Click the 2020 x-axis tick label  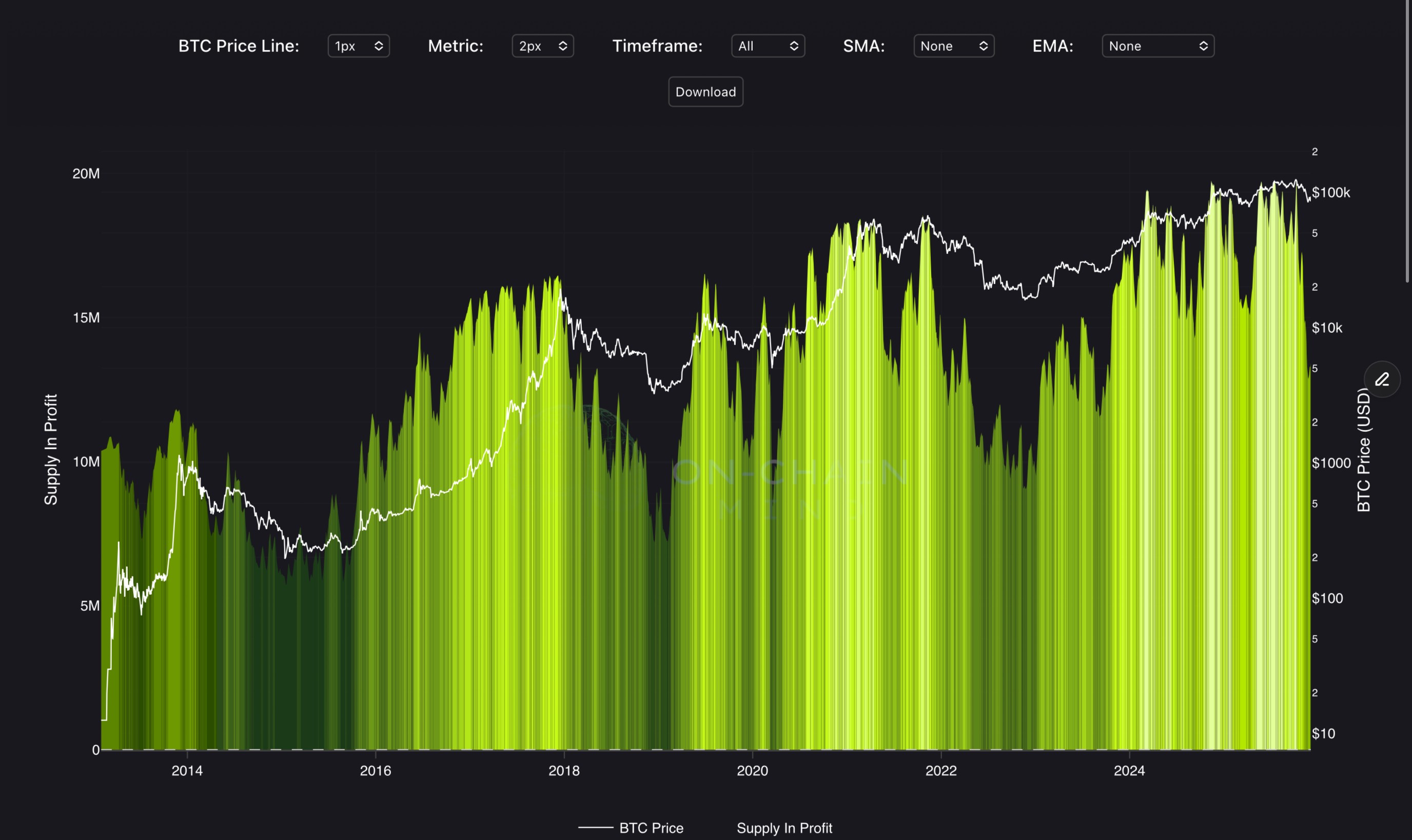click(x=752, y=770)
